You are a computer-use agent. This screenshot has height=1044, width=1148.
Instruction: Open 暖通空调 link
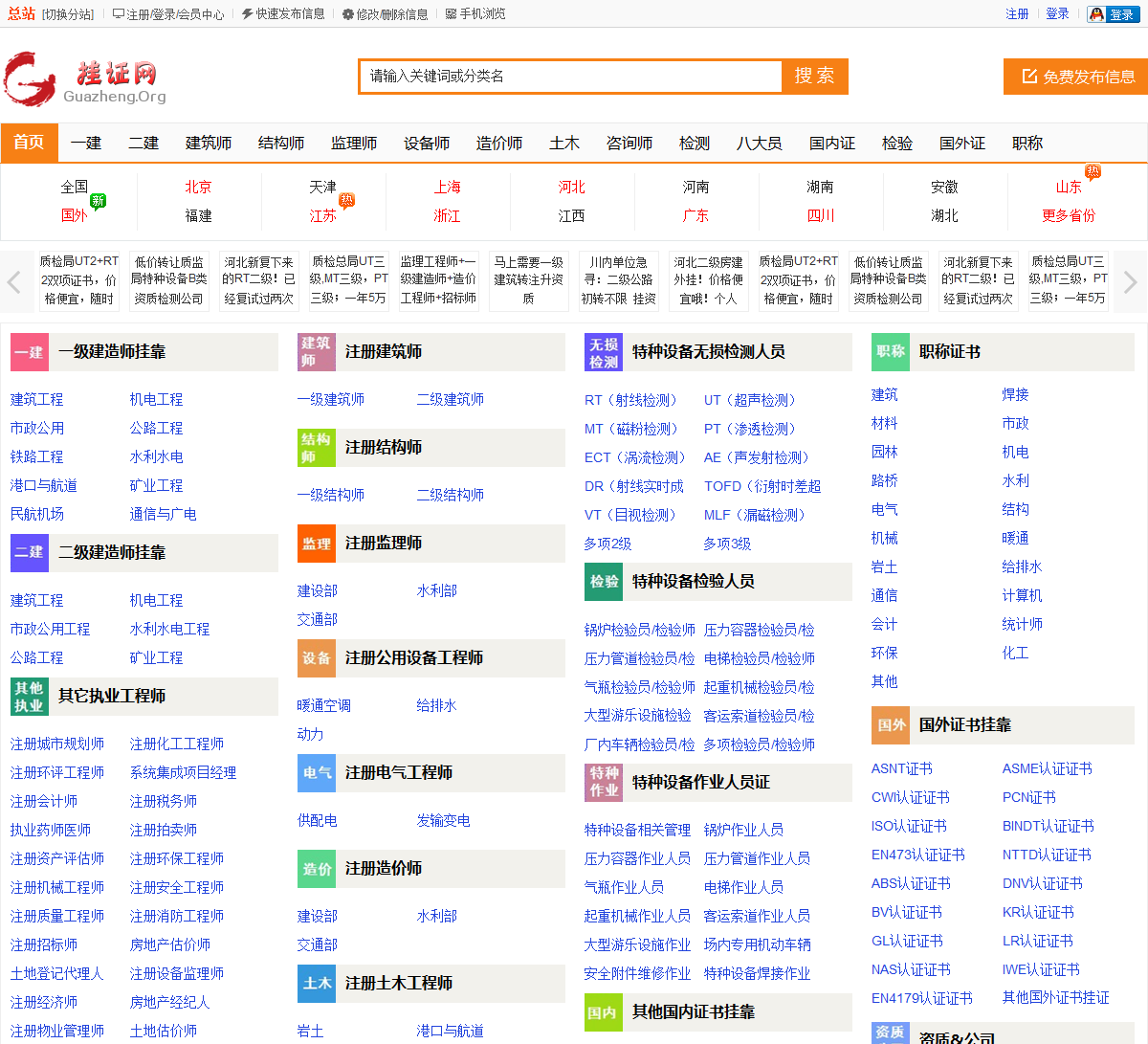[324, 706]
